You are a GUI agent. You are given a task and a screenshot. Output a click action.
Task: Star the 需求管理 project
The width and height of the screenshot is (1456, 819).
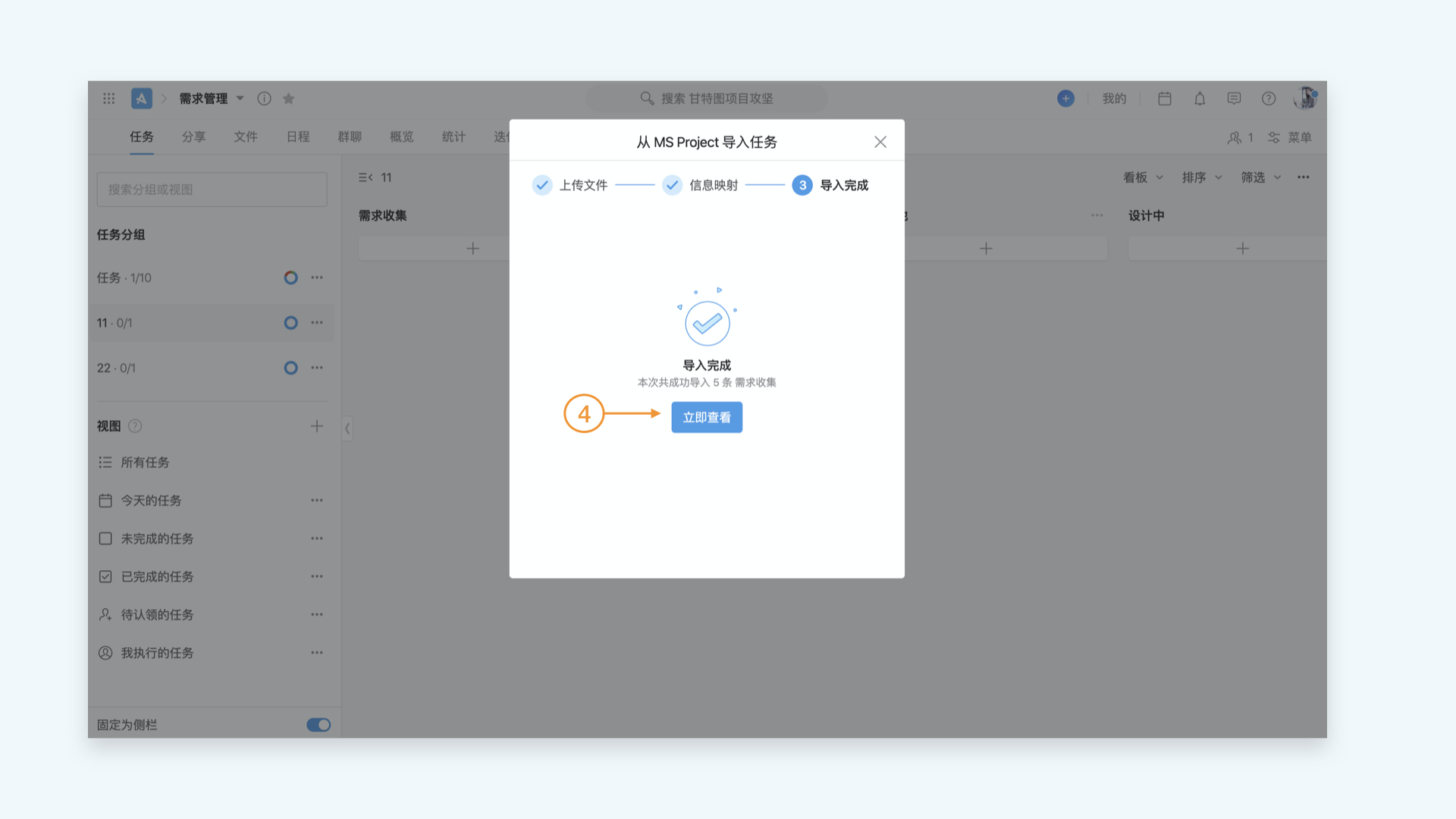tap(288, 99)
